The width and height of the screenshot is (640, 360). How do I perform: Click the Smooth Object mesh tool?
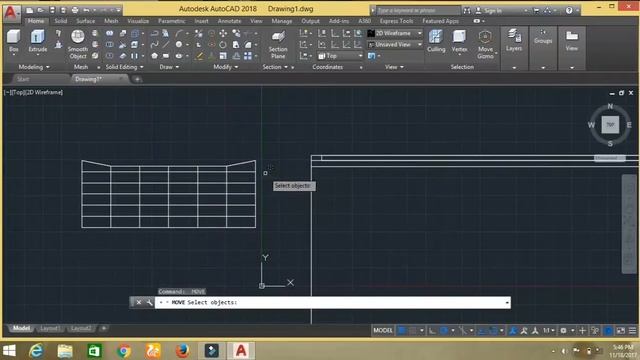tap(78, 44)
